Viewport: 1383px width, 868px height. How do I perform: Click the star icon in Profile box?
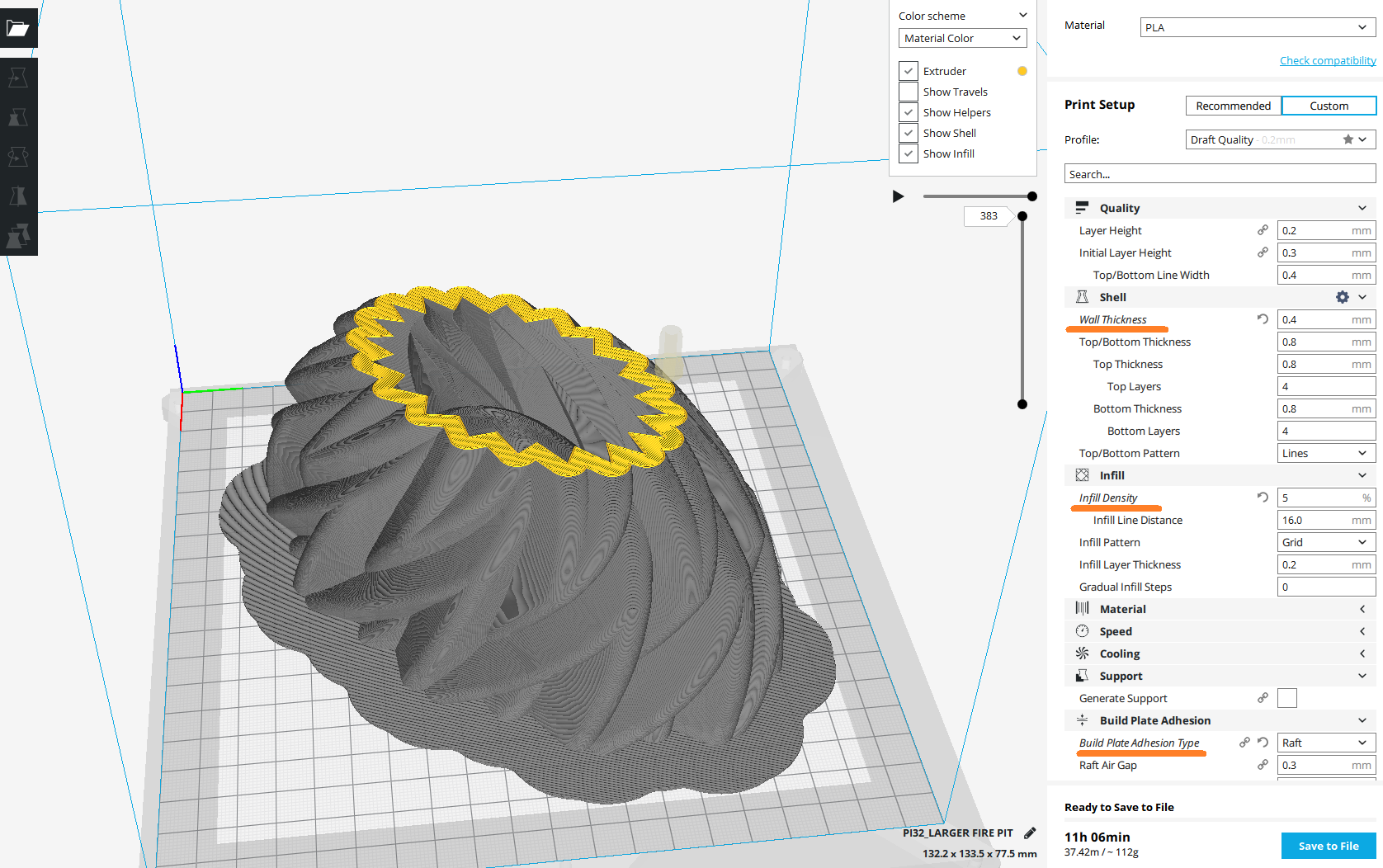(1348, 139)
